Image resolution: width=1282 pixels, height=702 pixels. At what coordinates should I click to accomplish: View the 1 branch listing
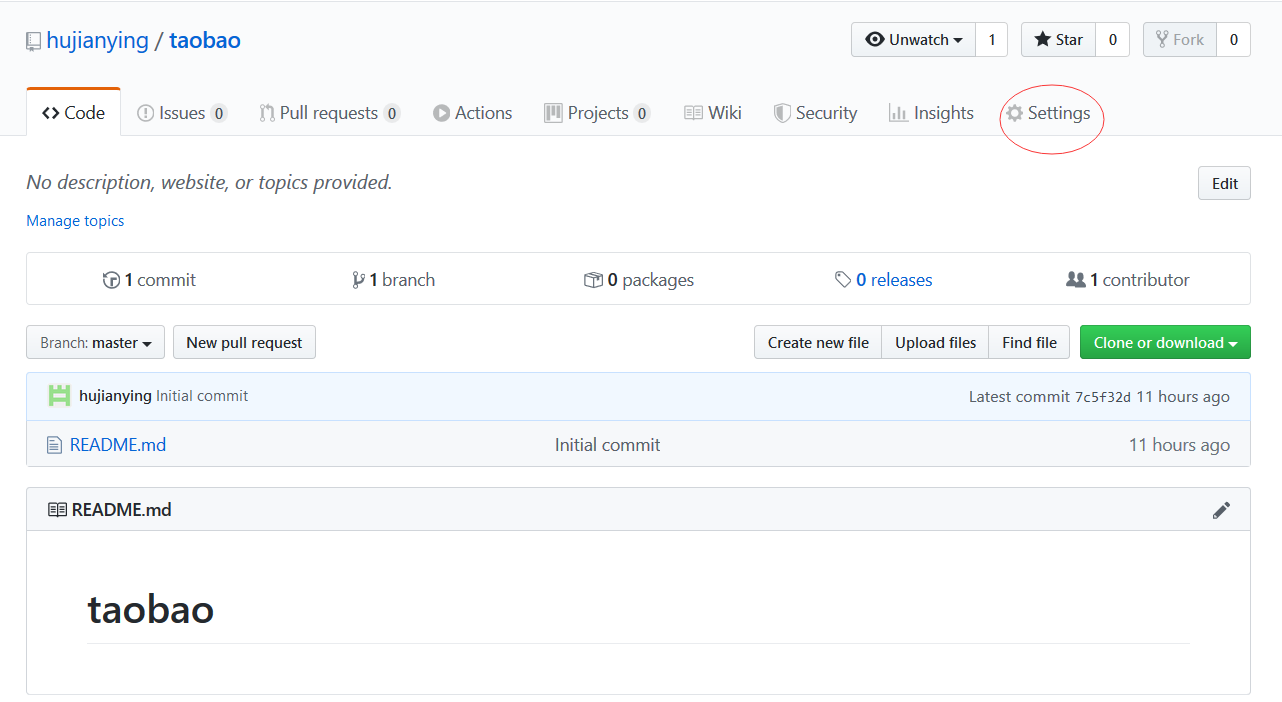393,280
